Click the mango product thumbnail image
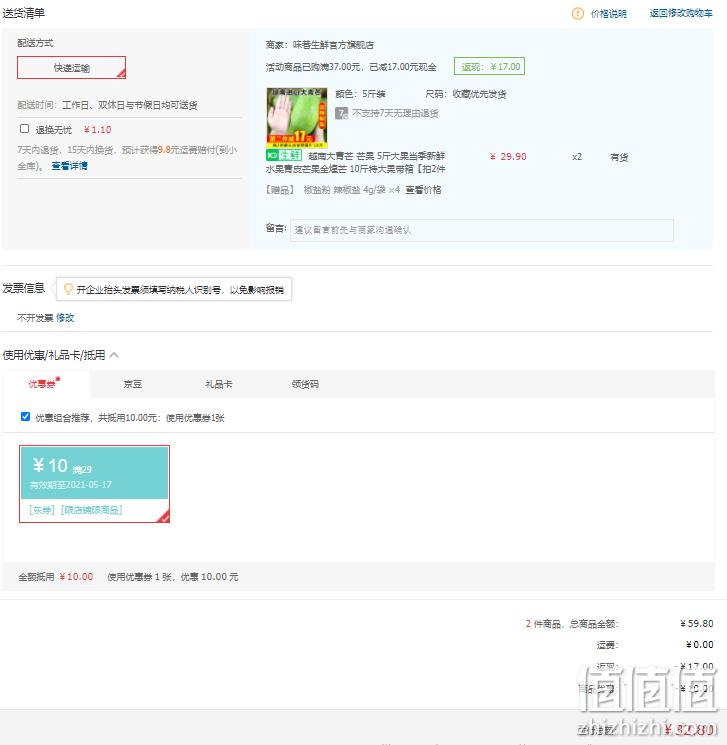The image size is (727, 745). 297,118
